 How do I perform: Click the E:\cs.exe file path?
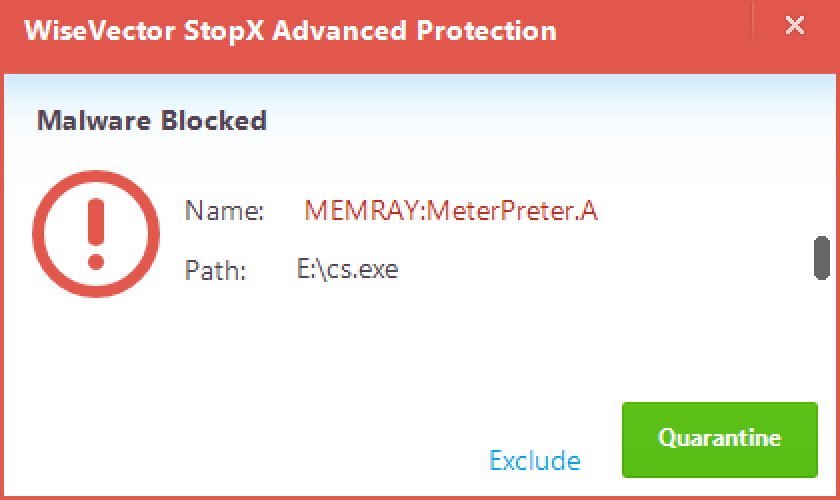tap(347, 269)
